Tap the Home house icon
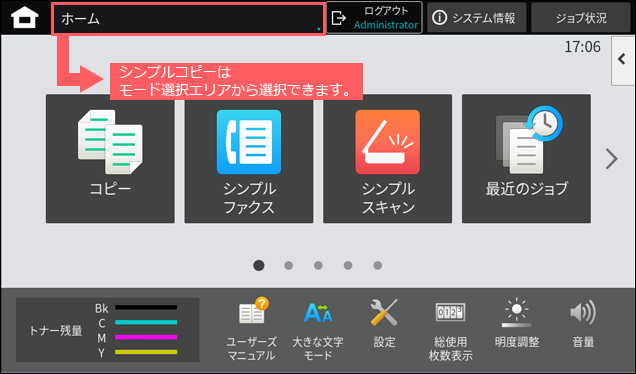Image resolution: width=636 pixels, height=374 pixels. coord(25,18)
